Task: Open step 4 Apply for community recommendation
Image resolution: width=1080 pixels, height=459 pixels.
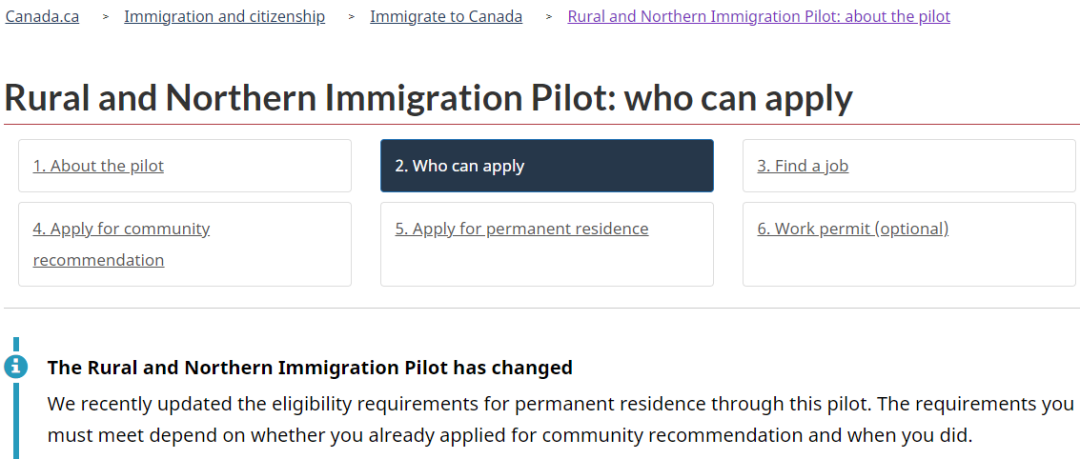Action: pos(185,244)
